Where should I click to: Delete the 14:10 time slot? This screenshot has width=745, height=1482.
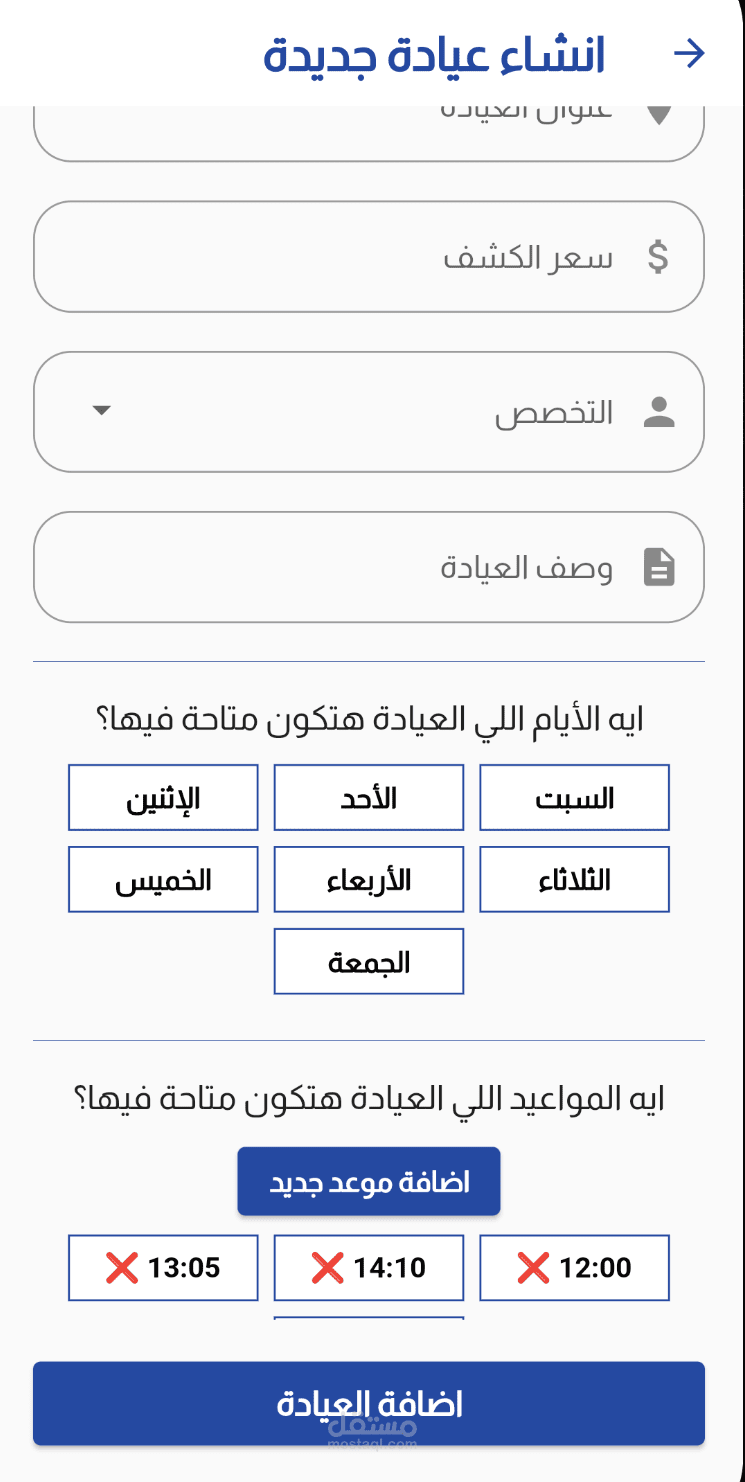(327, 1268)
